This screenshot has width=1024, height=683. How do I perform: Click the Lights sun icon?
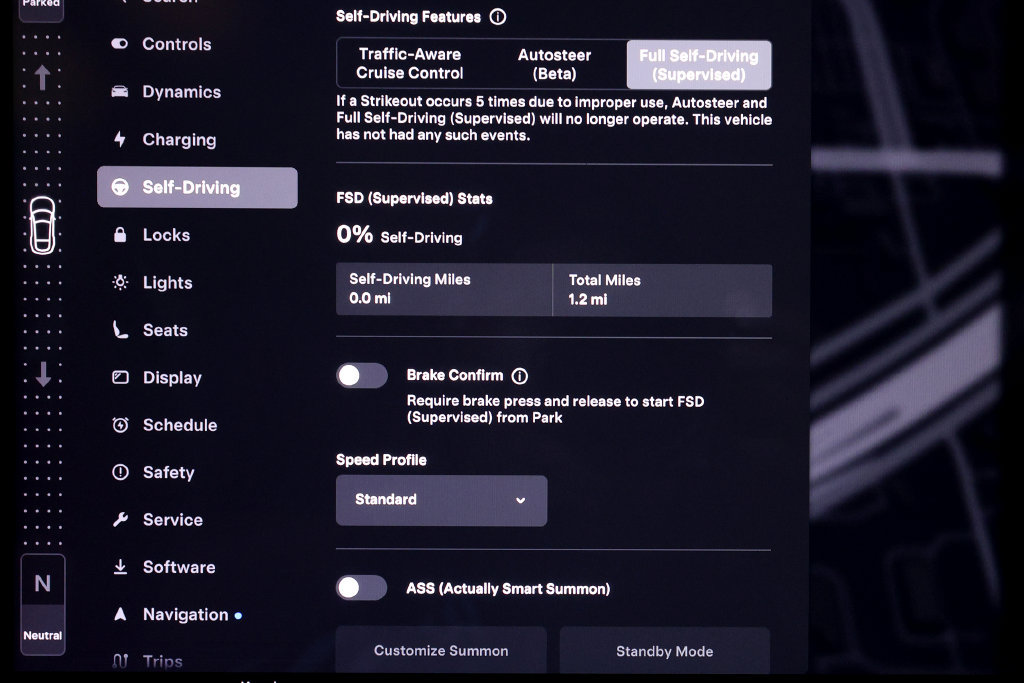120,282
